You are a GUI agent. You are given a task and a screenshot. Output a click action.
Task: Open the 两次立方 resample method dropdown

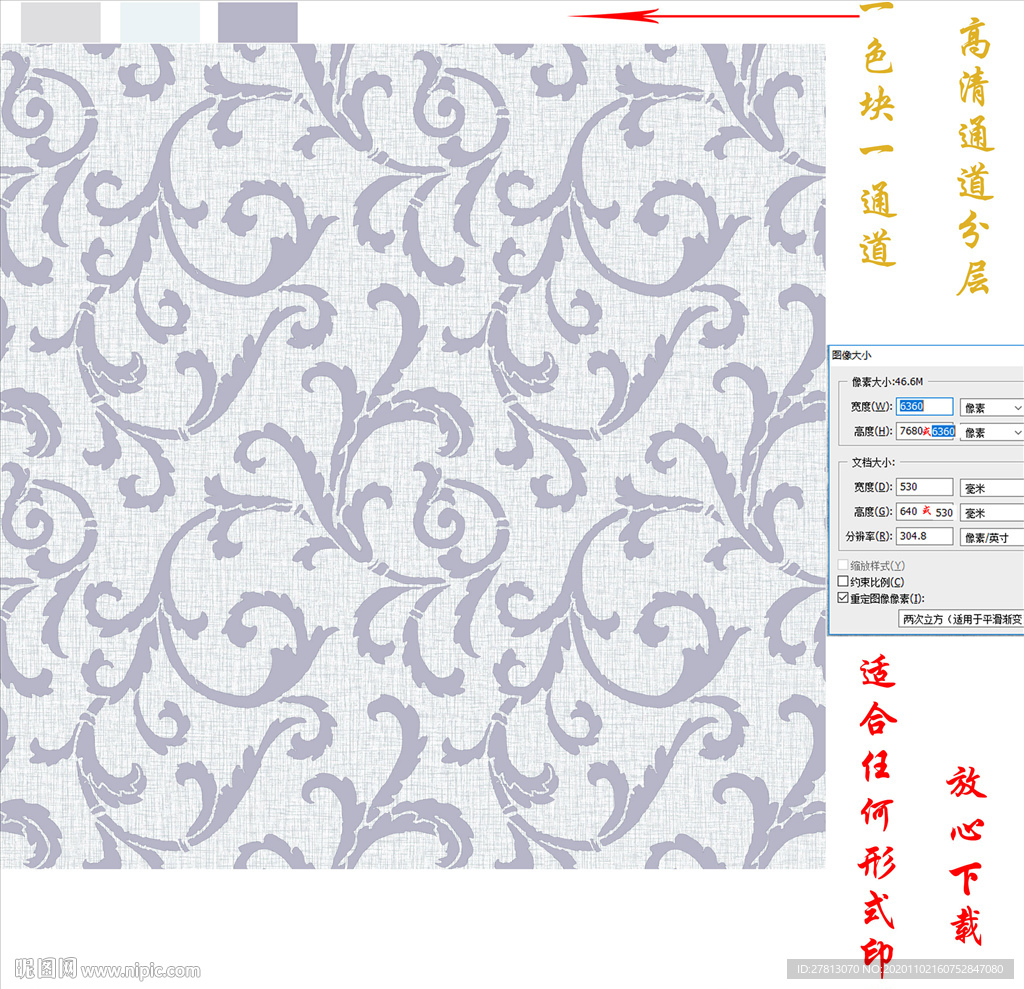coord(961,619)
